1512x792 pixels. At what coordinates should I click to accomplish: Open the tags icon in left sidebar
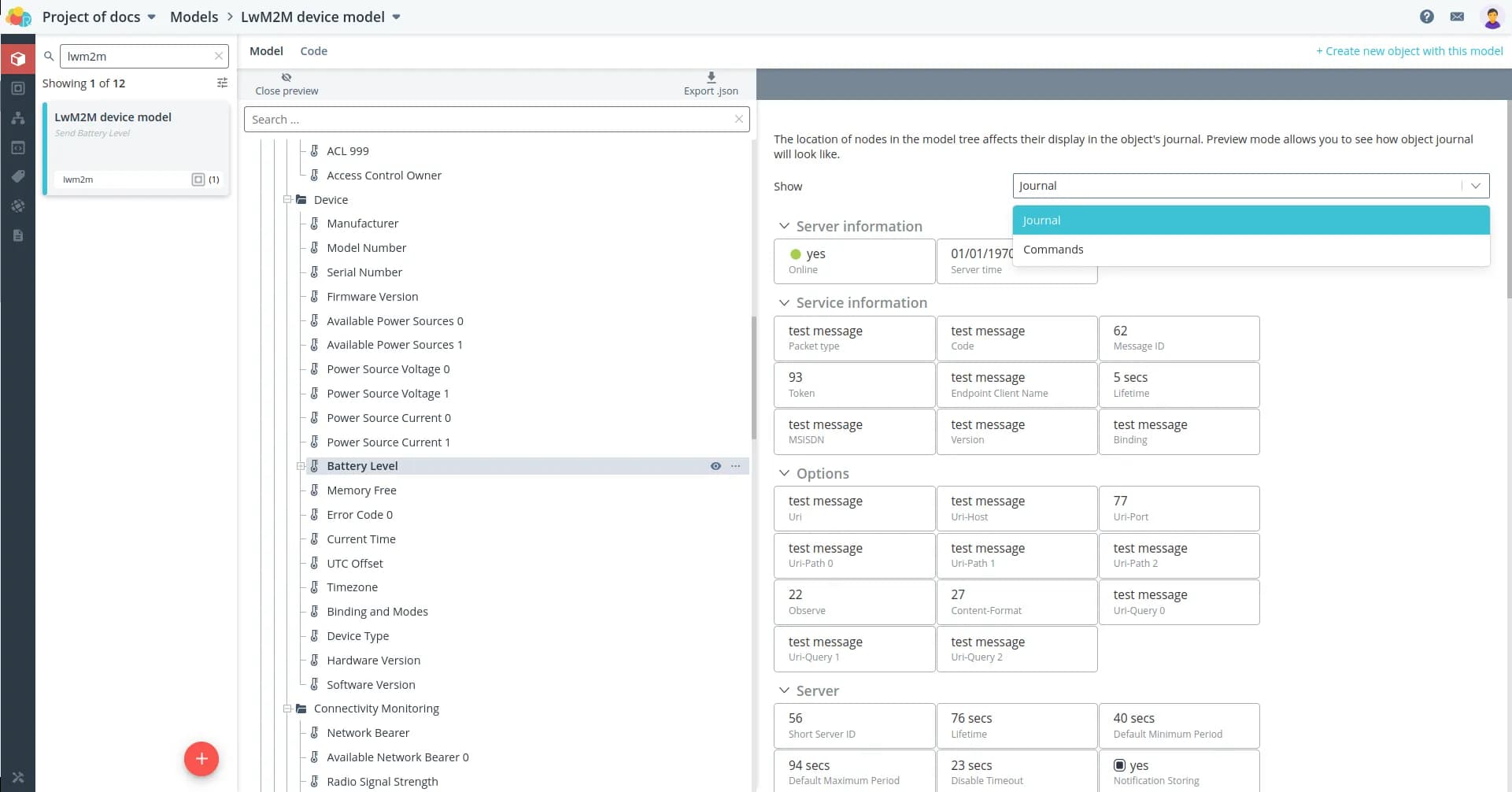click(17, 176)
